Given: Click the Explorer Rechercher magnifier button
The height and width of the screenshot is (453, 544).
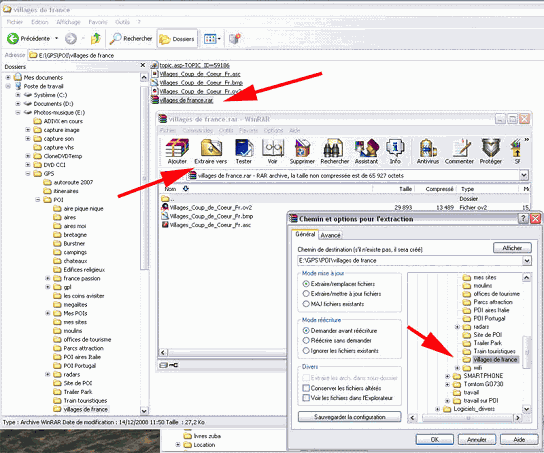Looking at the screenshot, I should (130, 39).
